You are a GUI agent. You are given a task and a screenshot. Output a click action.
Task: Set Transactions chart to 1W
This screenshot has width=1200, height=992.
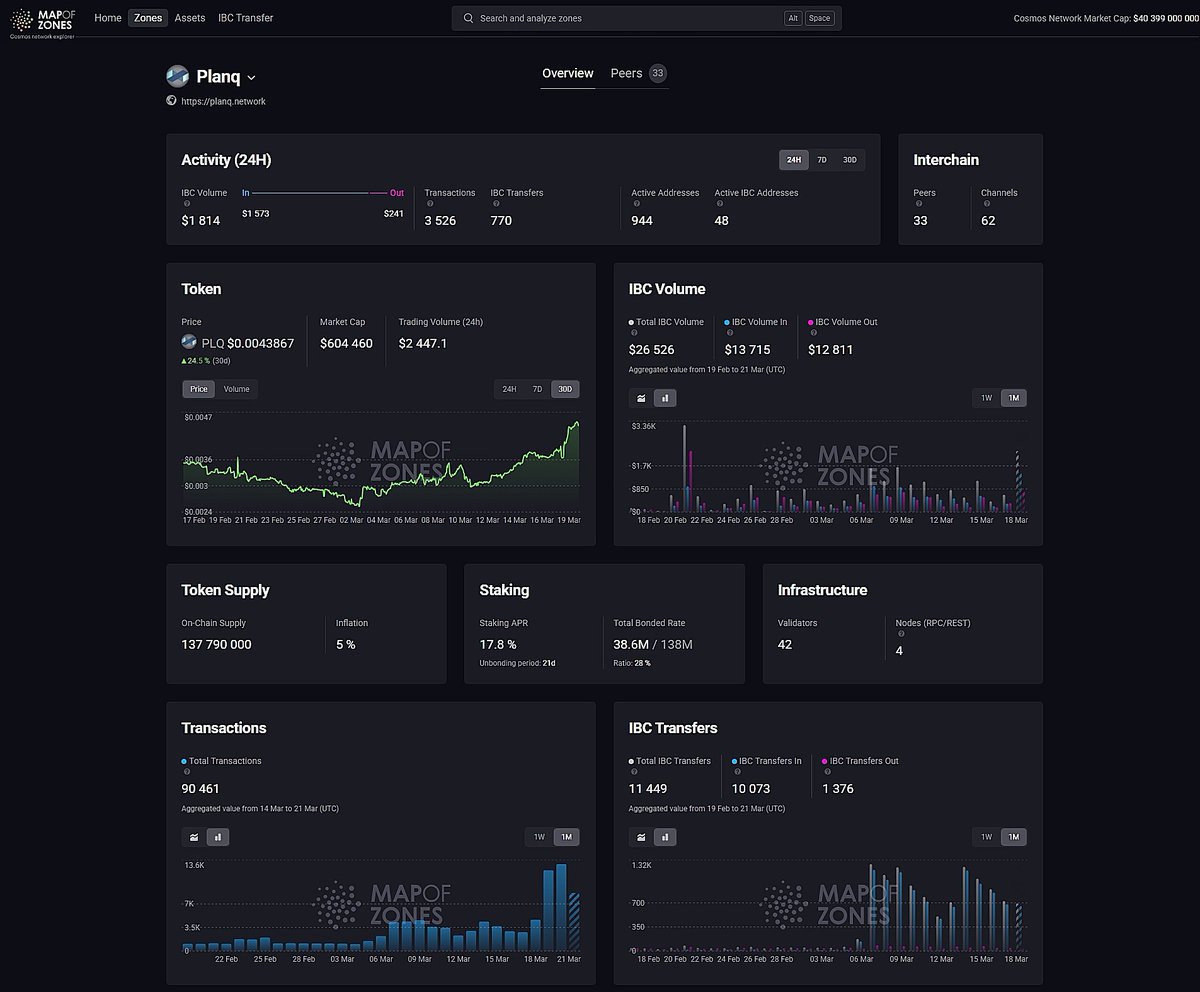point(539,837)
